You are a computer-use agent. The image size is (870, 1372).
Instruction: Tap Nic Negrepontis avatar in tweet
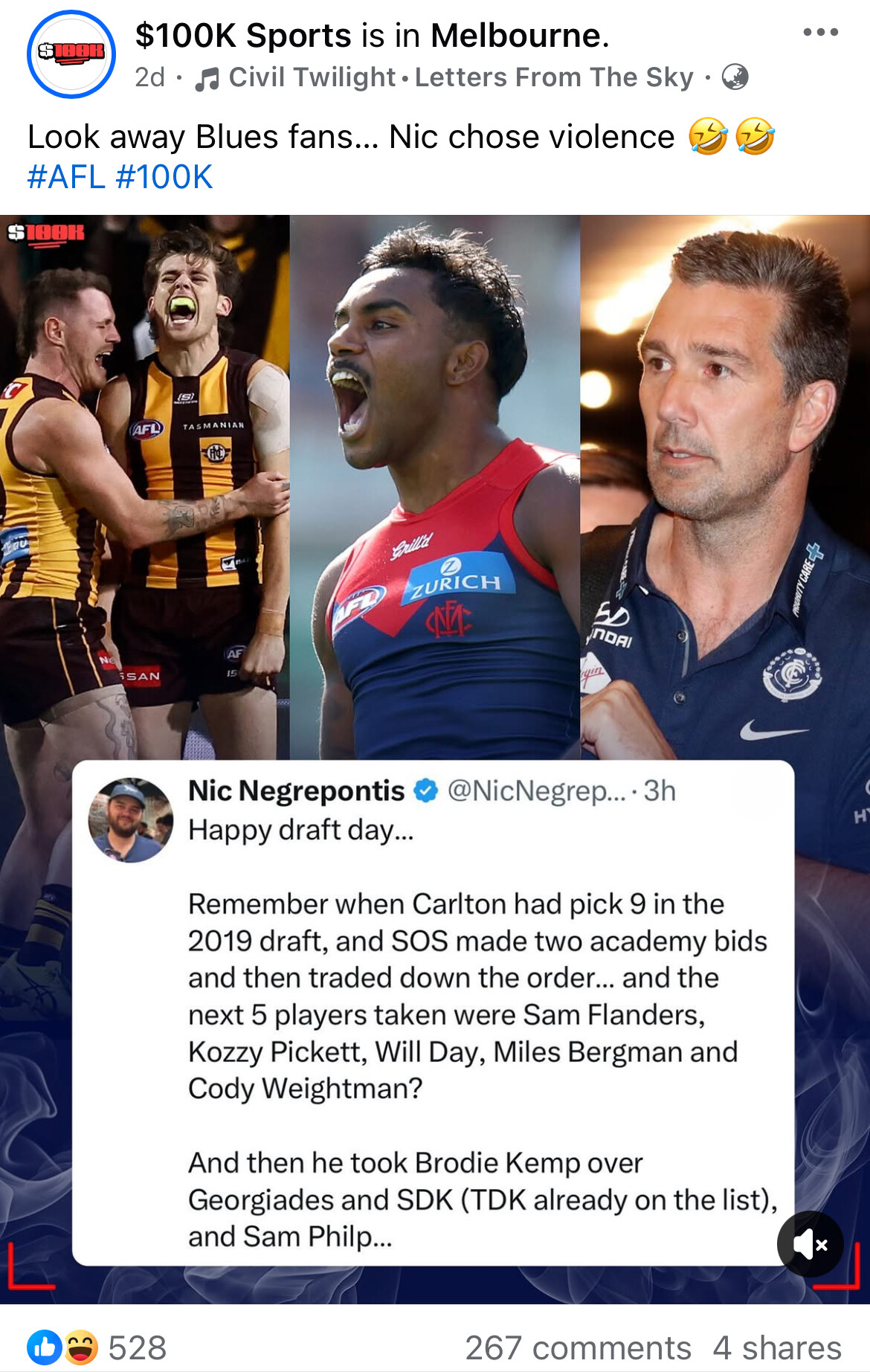pyautogui.click(x=130, y=819)
